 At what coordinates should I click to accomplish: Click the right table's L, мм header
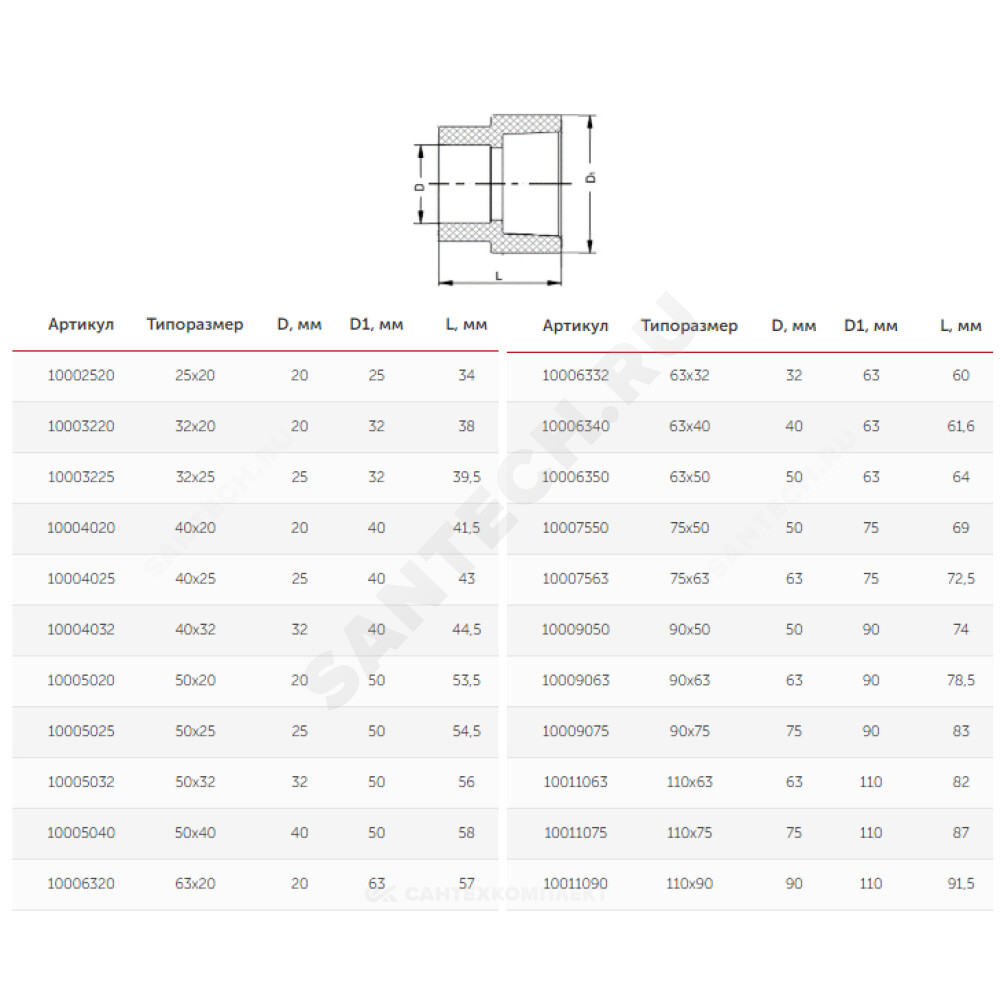[960, 326]
